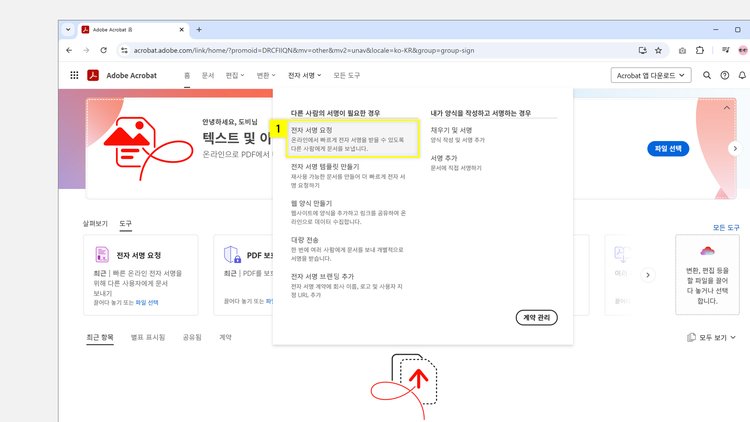Select the 계약 tab
750x422 pixels.
(225, 337)
